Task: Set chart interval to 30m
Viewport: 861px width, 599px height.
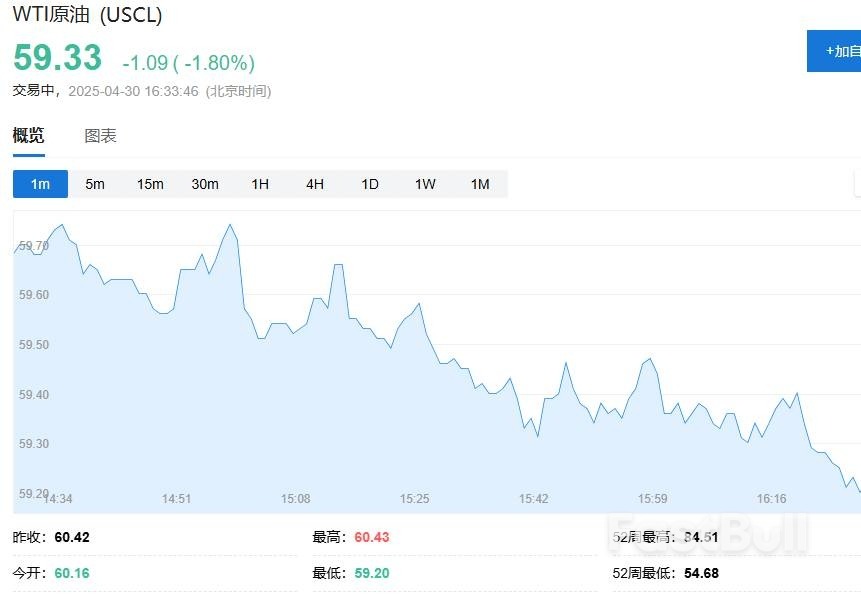Action: pos(205,184)
